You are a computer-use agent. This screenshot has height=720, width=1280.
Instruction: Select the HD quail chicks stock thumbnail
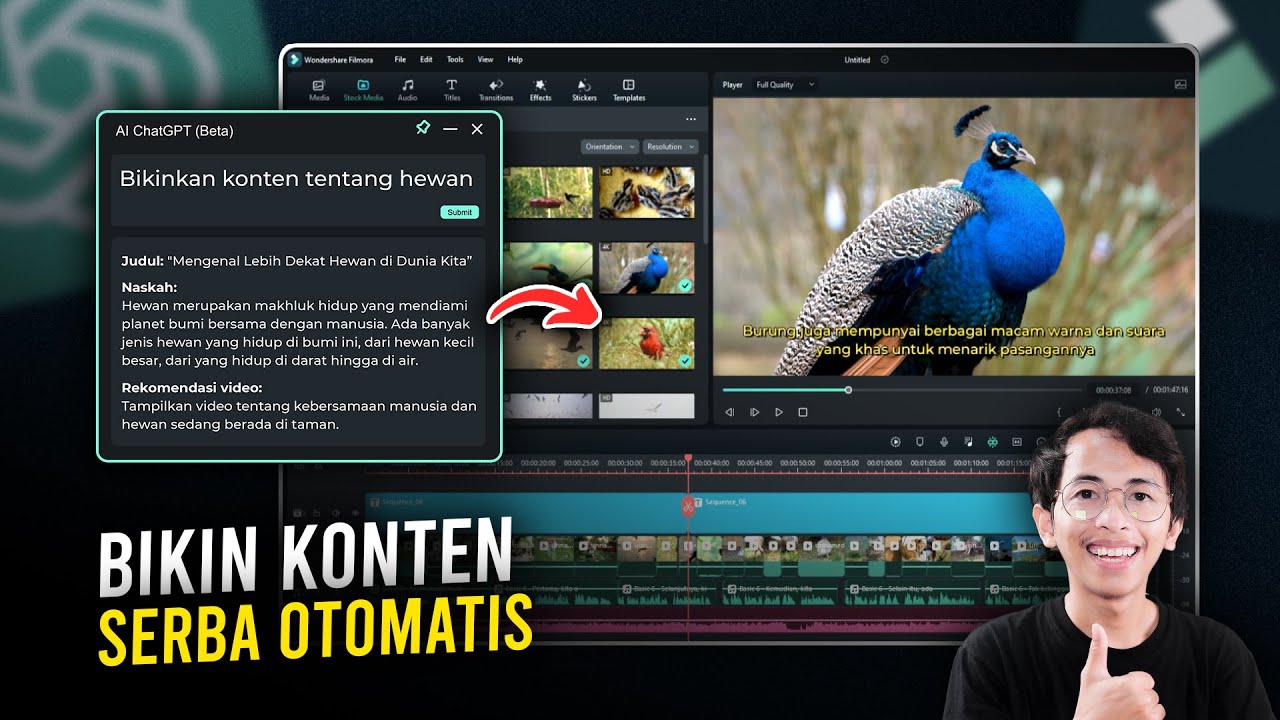(x=646, y=192)
